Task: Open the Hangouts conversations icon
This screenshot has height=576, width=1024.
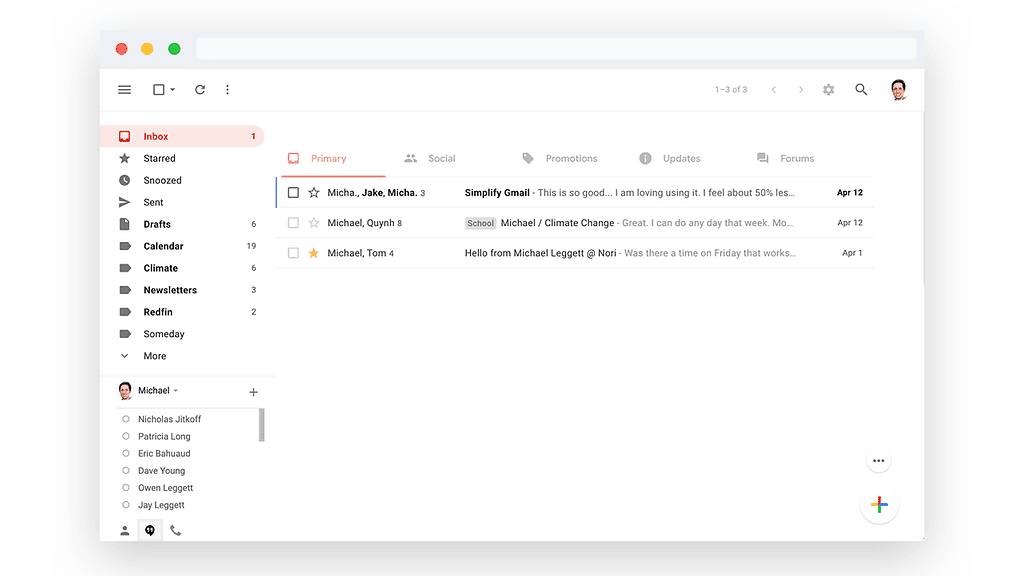Action: (150, 530)
